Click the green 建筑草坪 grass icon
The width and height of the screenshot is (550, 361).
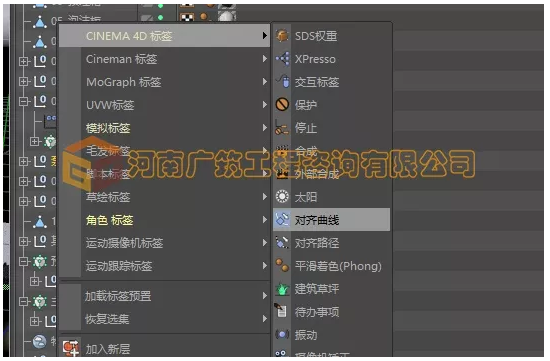click(282, 289)
